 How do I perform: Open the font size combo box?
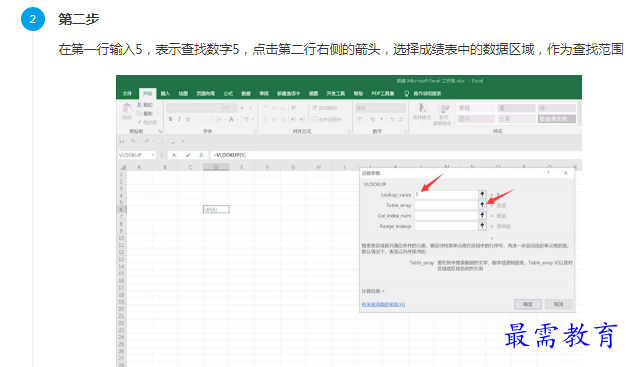pyautogui.click(x=230, y=108)
